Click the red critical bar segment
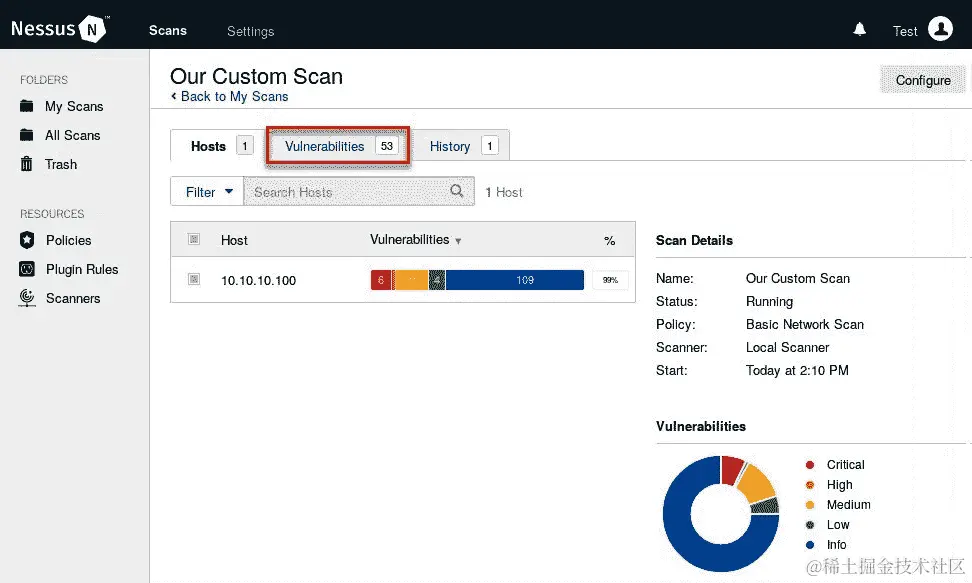This screenshot has width=972, height=583. pyautogui.click(x=381, y=280)
